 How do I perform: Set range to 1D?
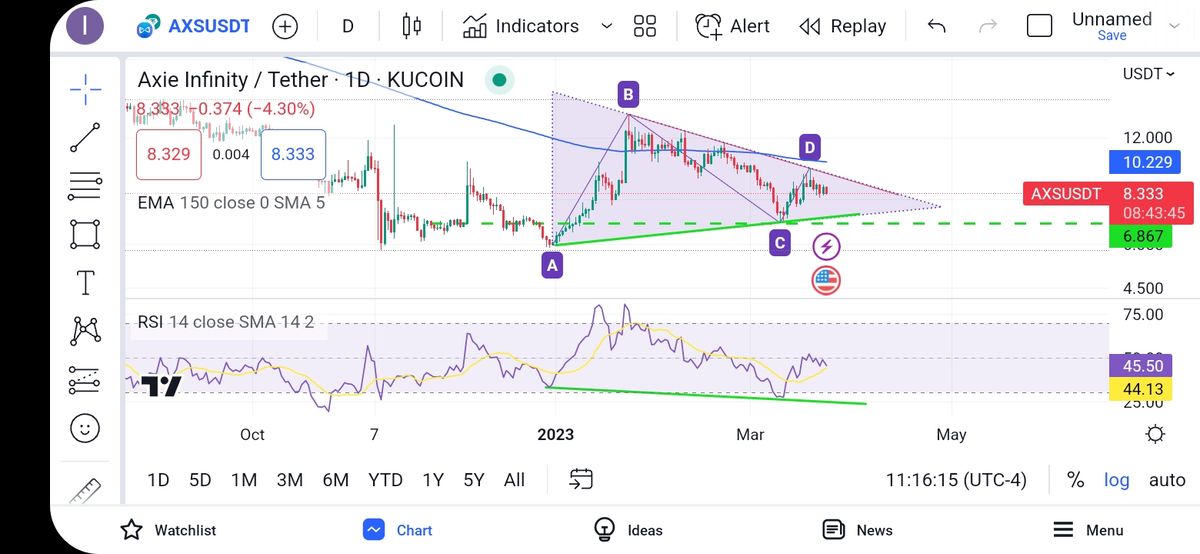pos(158,480)
